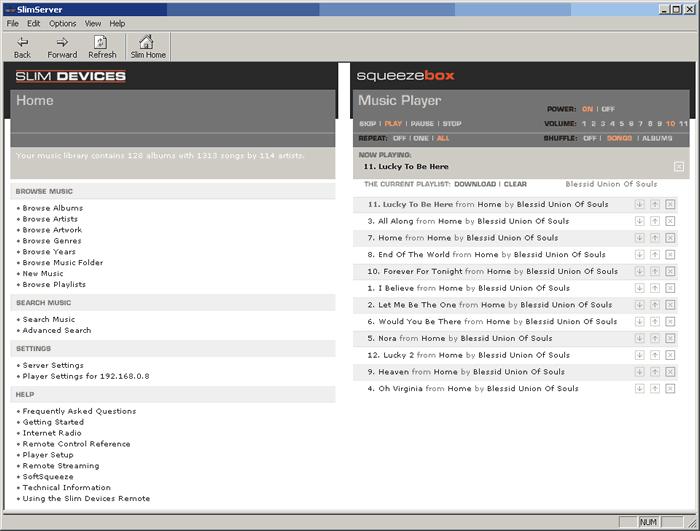The height and width of the screenshot is (531, 700).
Task: Pause the music playback
Action: pos(422,124)
